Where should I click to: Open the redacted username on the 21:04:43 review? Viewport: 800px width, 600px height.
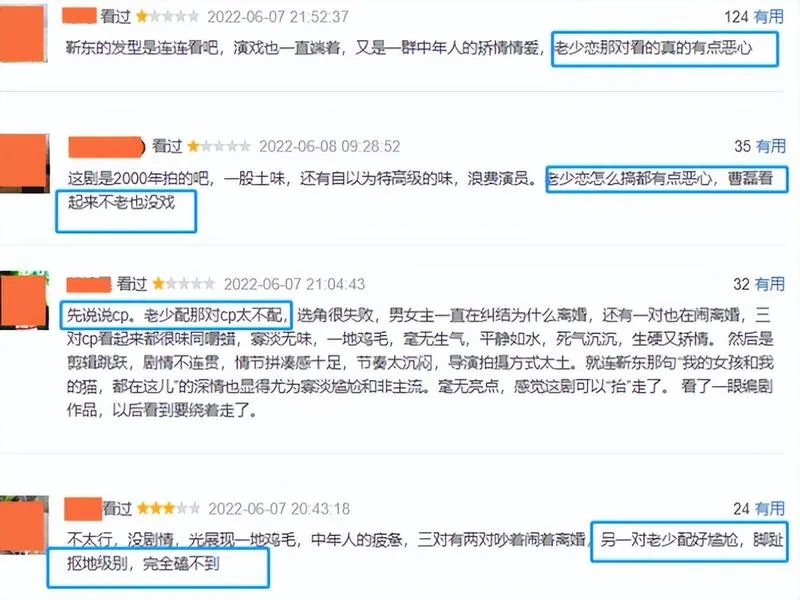89,284
